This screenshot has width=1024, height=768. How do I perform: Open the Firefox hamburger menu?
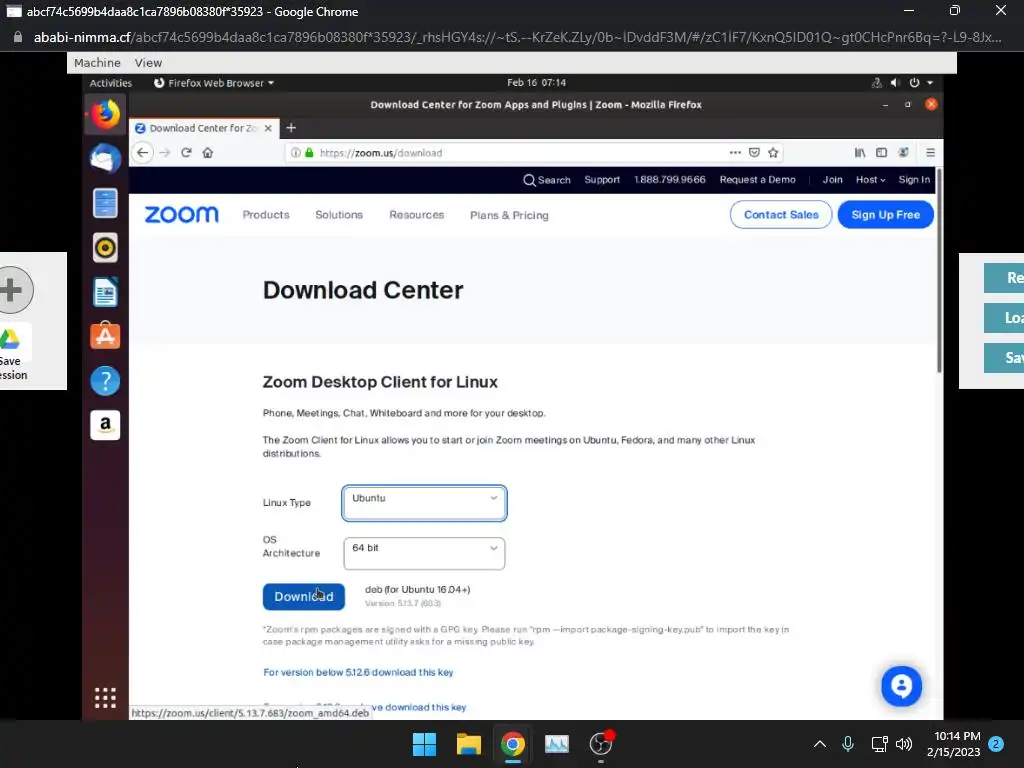point(931,153)
